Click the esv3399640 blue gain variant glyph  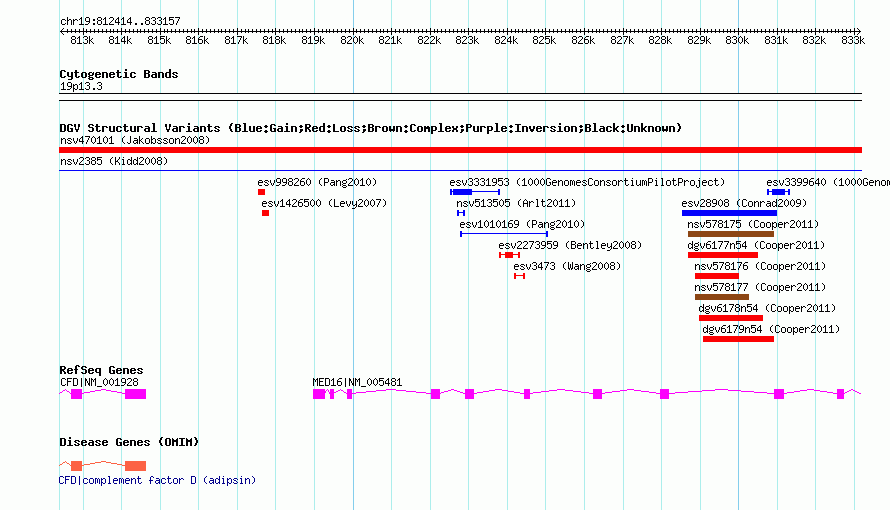pos(778,192)
